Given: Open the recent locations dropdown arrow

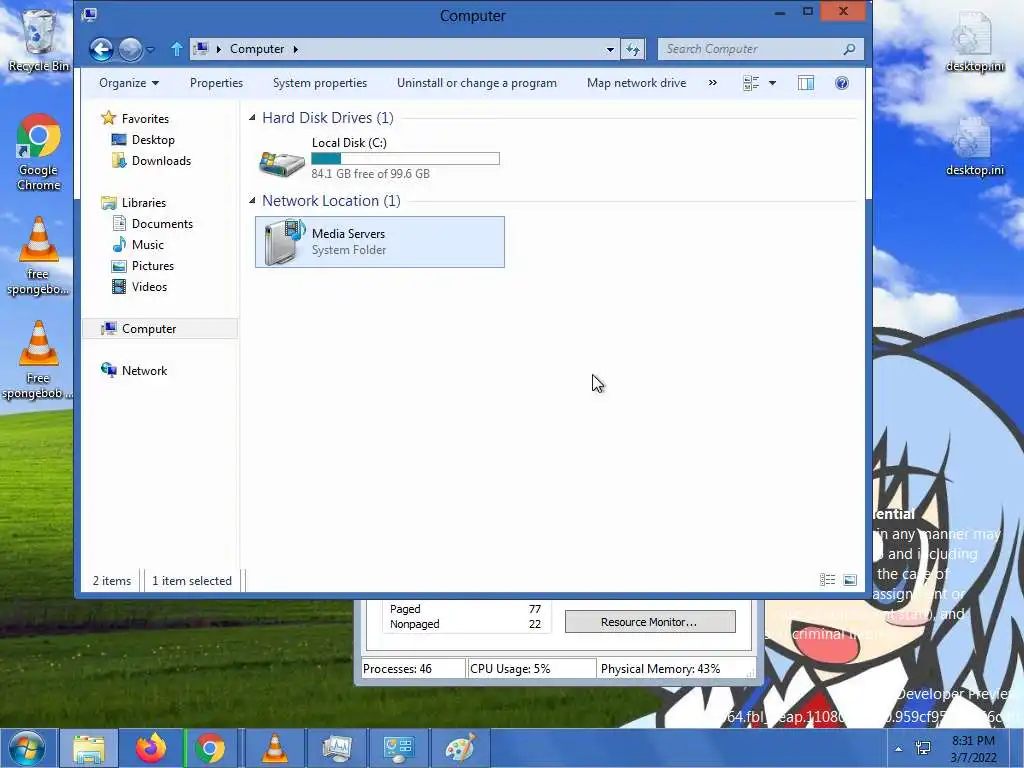Looking at the screenshot, I should (150, 50).
